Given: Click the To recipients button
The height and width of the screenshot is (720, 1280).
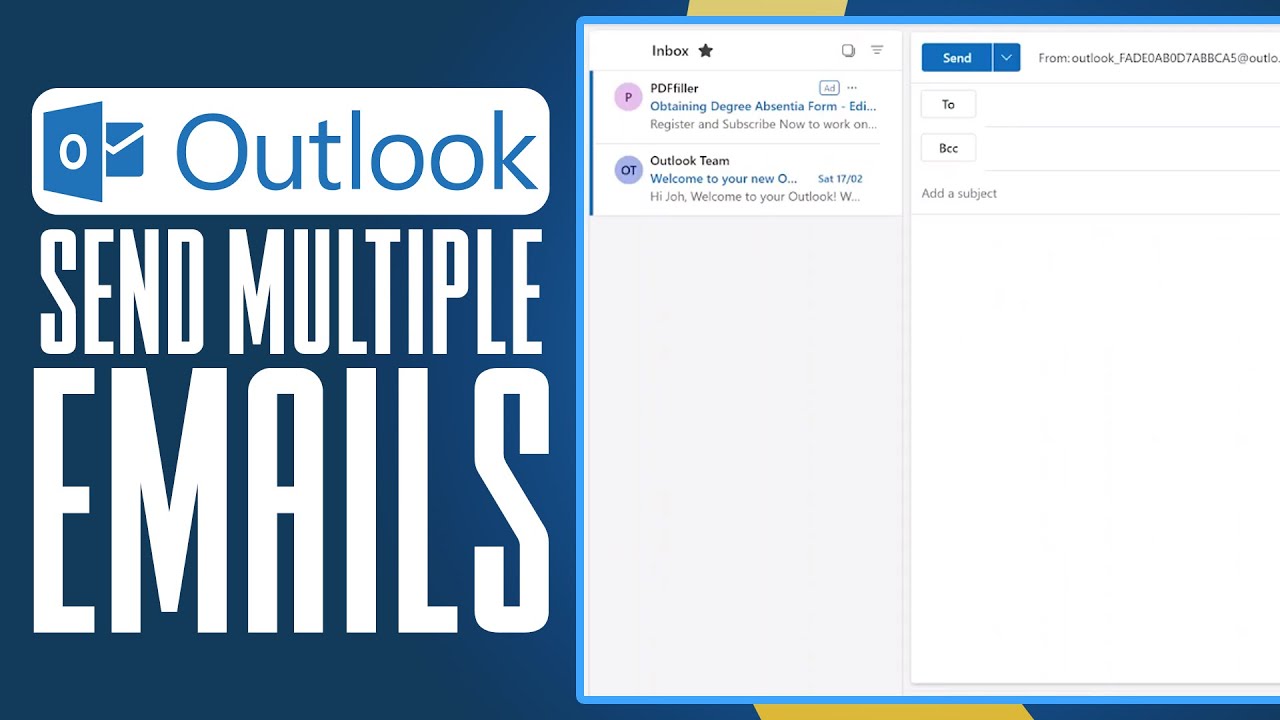Looking at the screenshot, I should pos(948,104).
